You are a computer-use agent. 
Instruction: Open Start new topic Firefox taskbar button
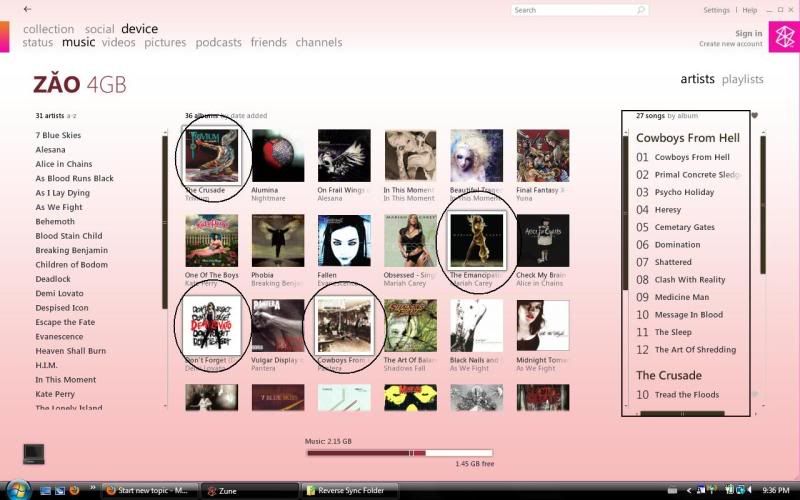[151, 490]
